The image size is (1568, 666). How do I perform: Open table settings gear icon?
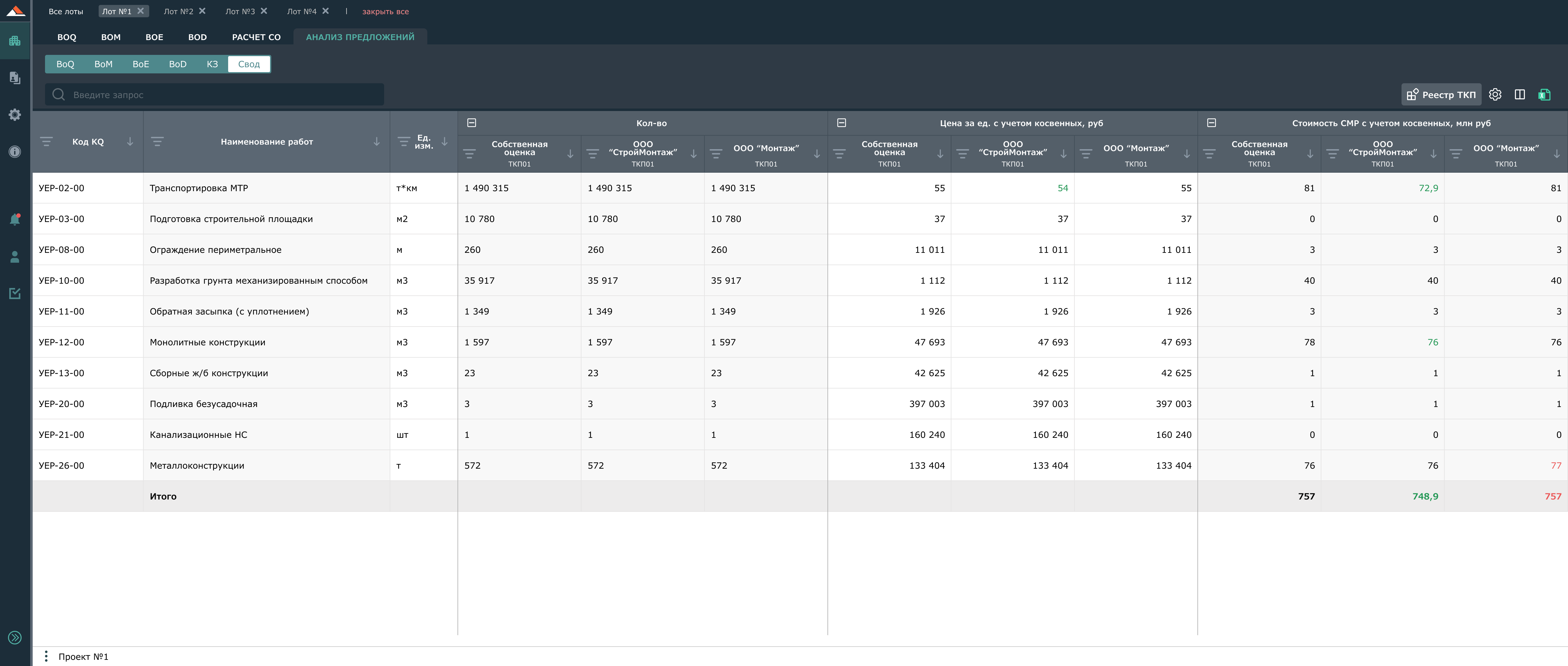[x=1495, y=94]
